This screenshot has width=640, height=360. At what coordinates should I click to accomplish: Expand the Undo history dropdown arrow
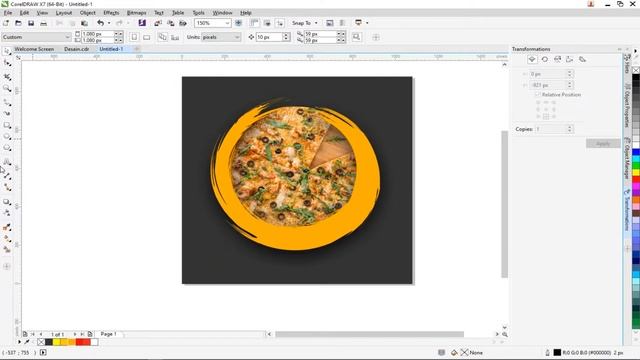109,23
